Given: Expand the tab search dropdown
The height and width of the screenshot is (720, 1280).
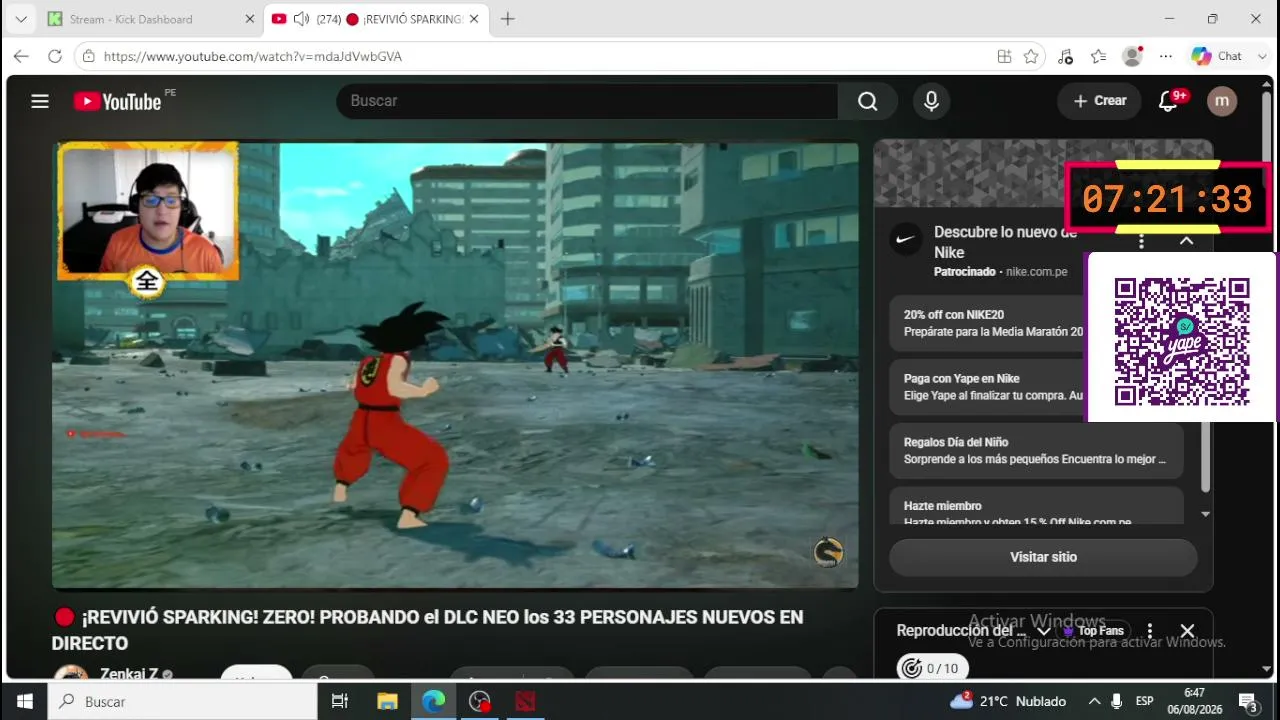Looking at the screenshot, I should [x=20, y=19].
